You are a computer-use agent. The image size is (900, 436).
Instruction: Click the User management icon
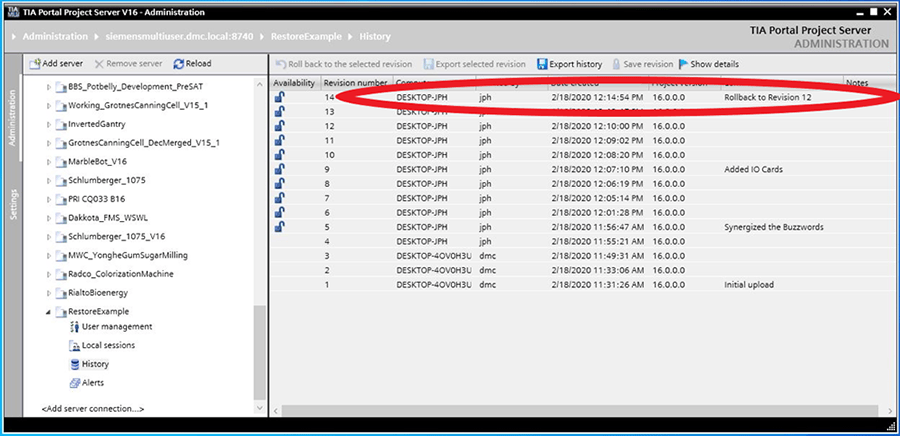click(x=74, y=326)
